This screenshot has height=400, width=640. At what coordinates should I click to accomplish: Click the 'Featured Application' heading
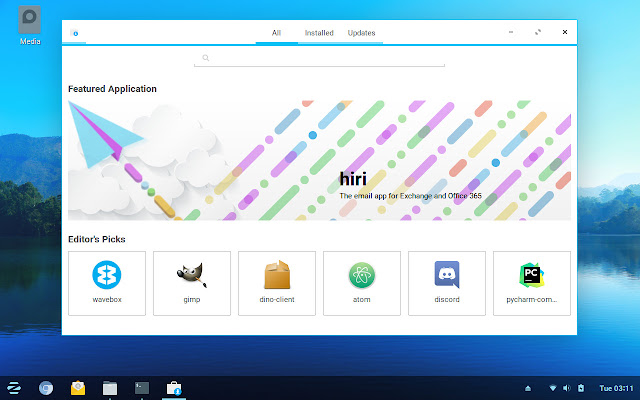click(x=112, y=89)
